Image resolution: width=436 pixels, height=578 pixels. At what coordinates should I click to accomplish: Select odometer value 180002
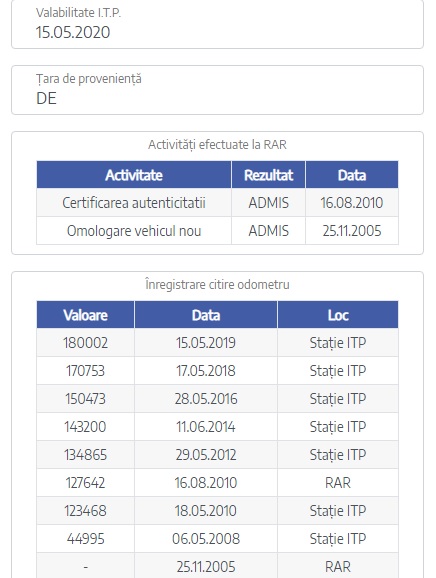coord(86,343)
